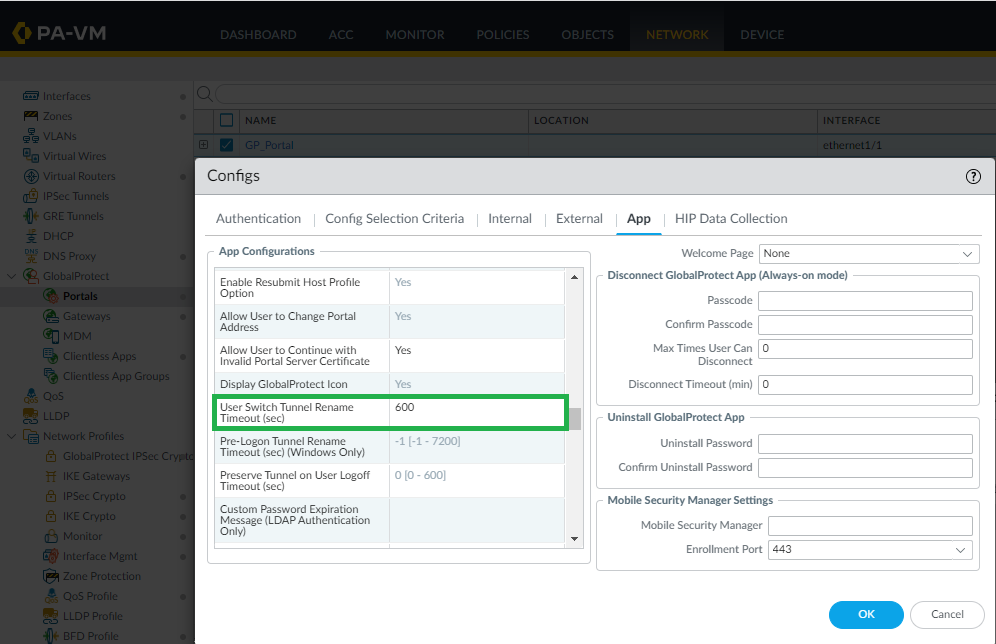
Task: Open the POLICIES top menu tab
Action: coord(503,35)
